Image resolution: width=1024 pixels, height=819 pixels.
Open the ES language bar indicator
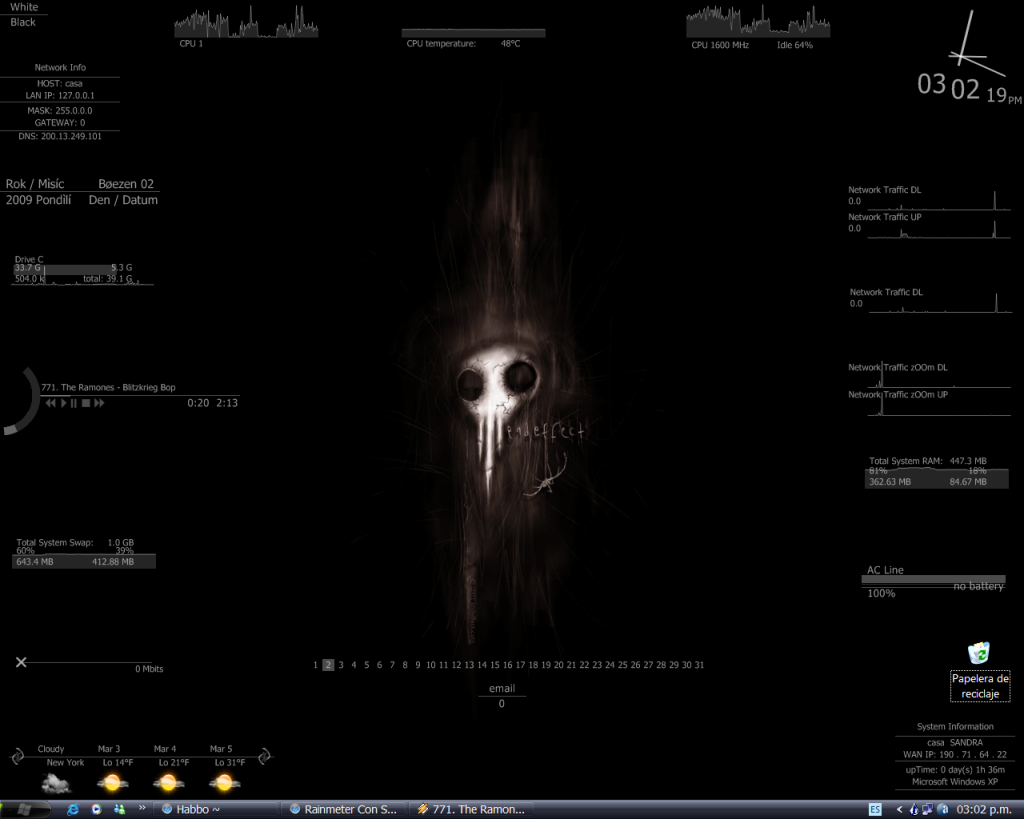point(875,809)
